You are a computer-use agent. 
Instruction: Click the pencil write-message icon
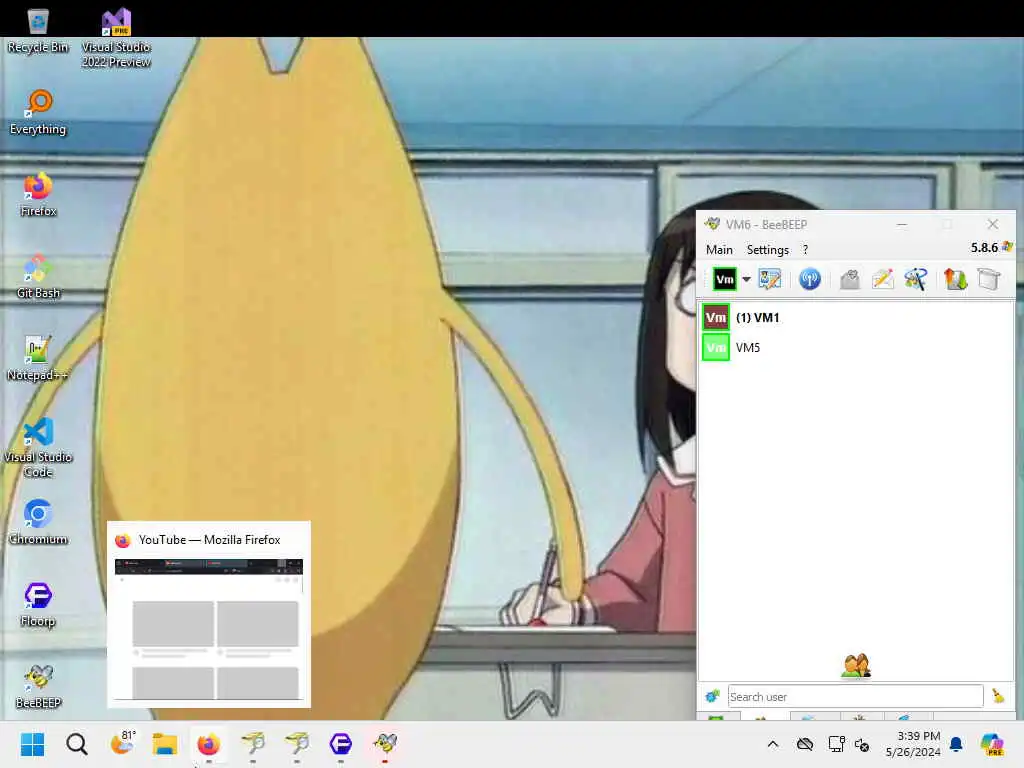pos(882,280)
